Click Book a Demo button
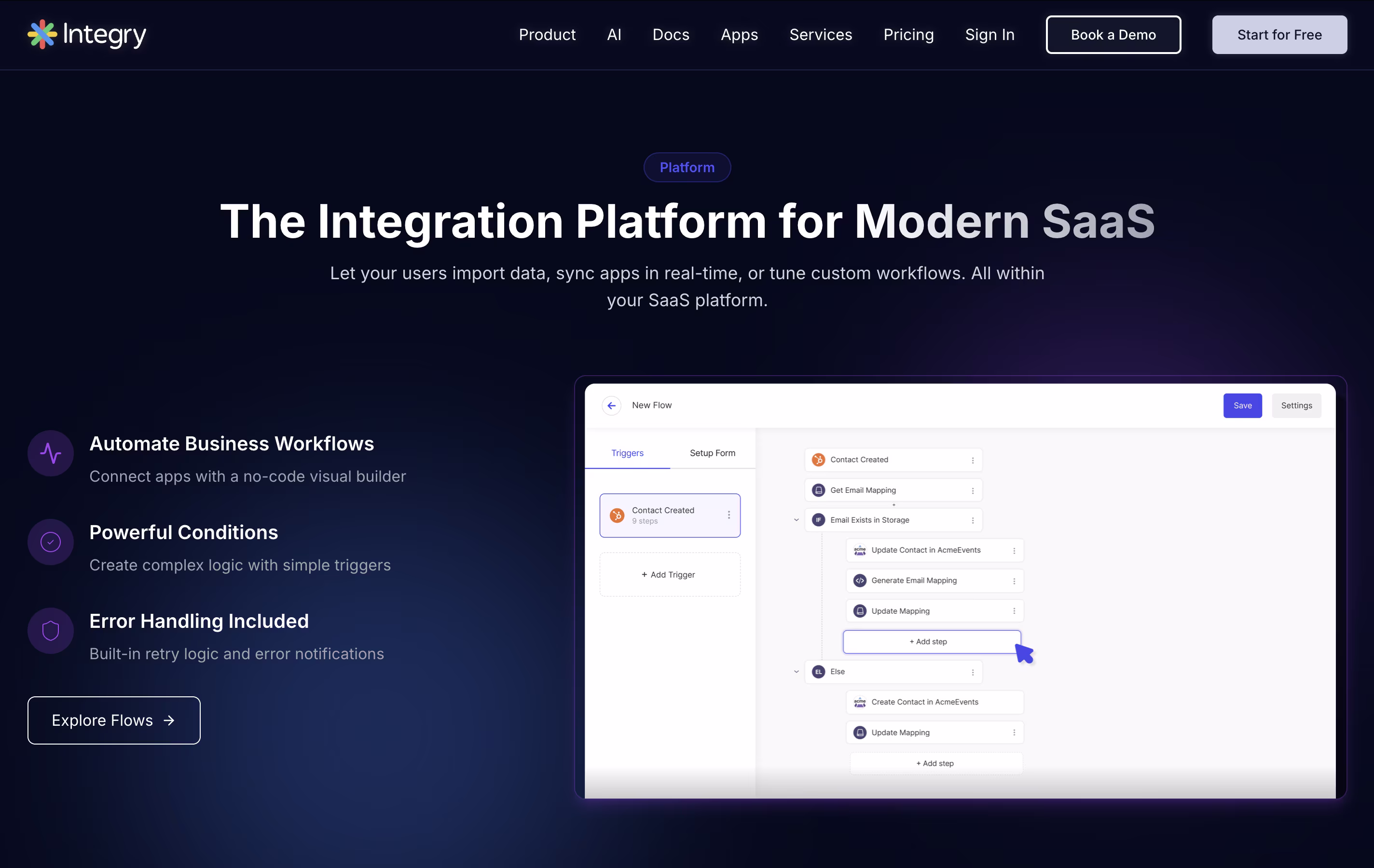 (1113, 35)
